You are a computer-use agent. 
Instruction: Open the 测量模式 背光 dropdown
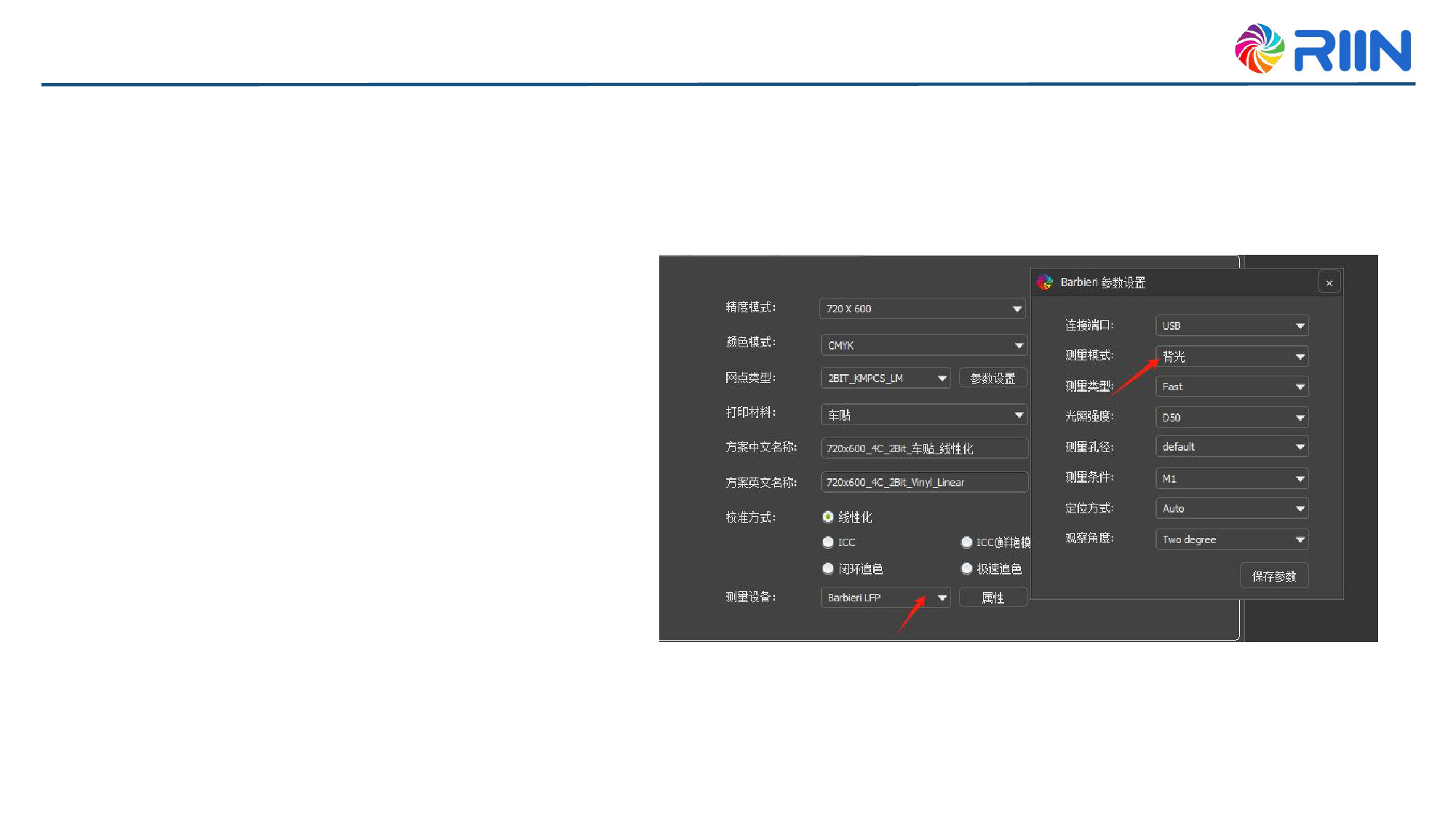[x=1231, y=356]
